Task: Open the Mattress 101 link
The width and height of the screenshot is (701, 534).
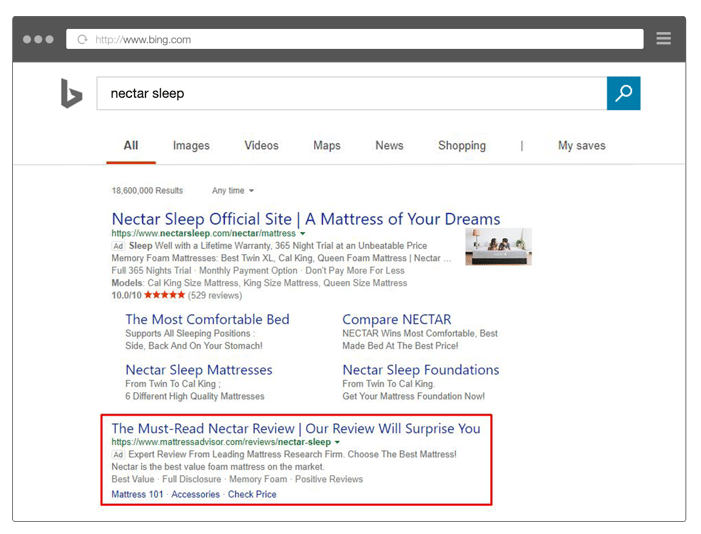Action: pos(137,494)
